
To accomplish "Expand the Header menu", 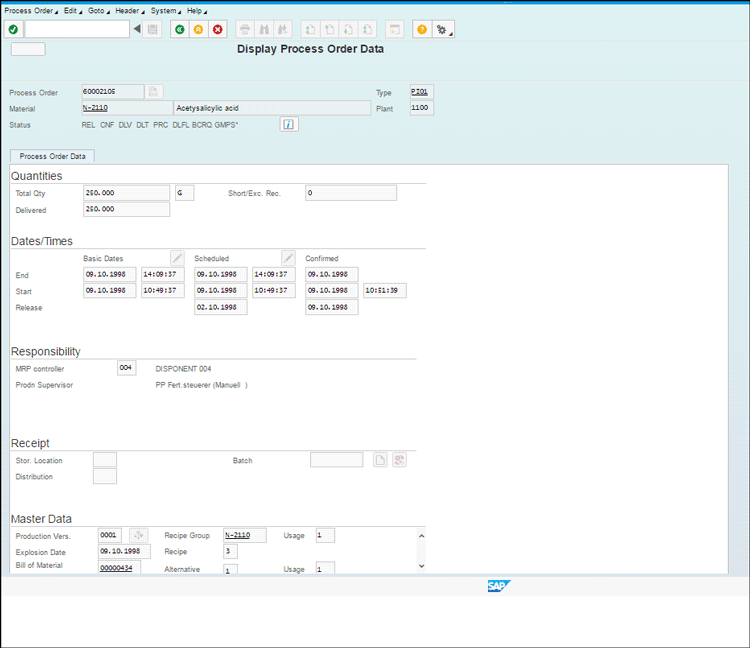I will (127, 10).
